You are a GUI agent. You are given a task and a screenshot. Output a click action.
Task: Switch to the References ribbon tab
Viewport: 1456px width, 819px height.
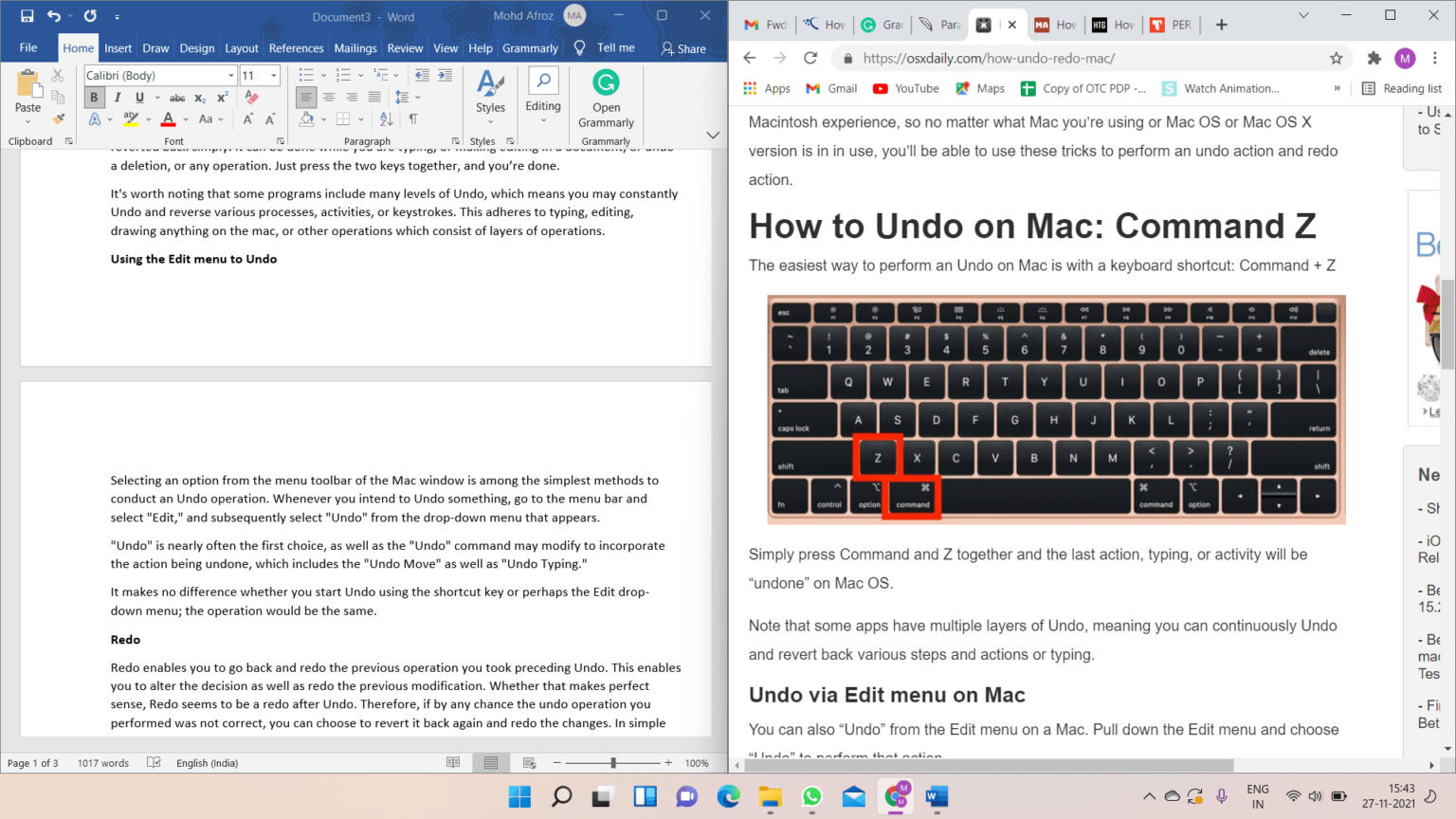tap(297, 48)
